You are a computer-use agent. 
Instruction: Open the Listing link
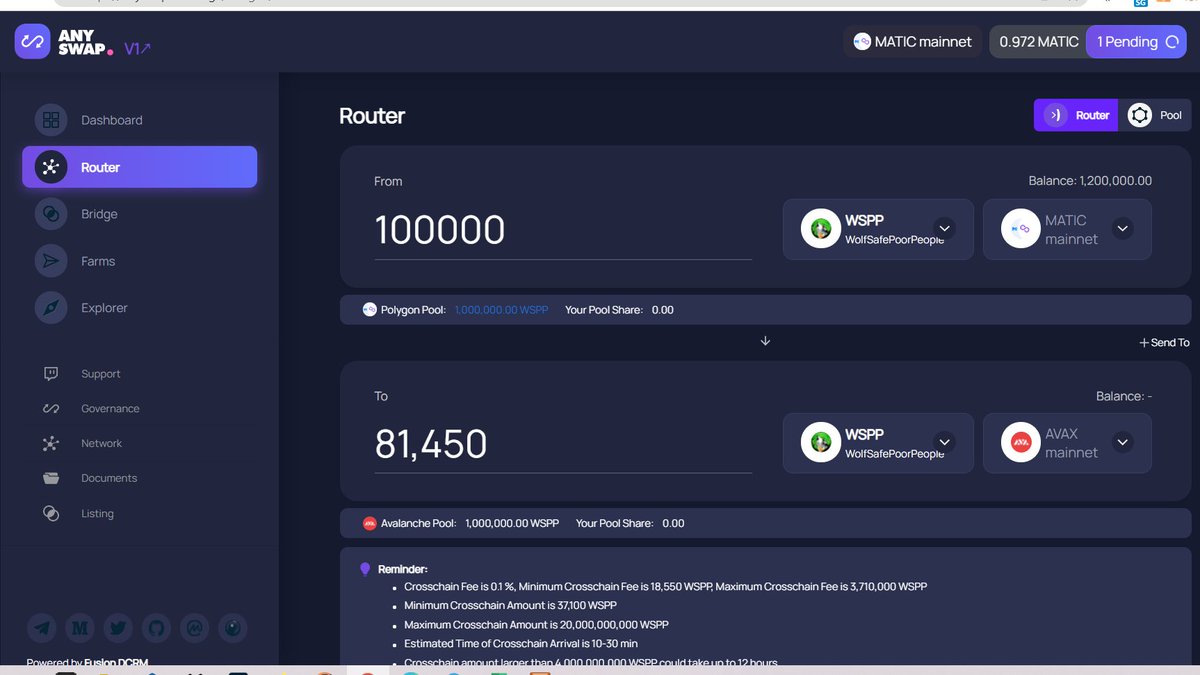click(x=97, y=514)
